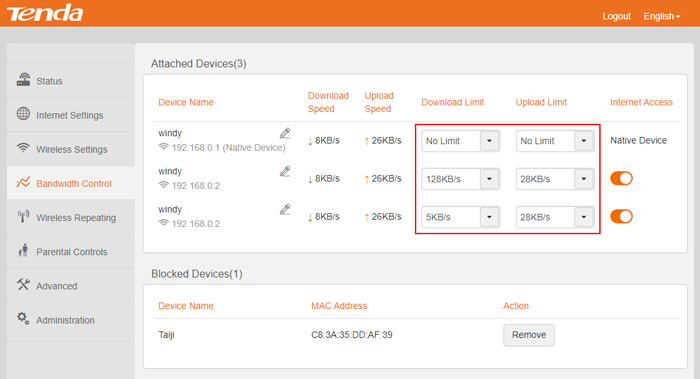Toggle internet access for the 128KB/s limit device
This screenshot has height=379, width=700.
621,179
